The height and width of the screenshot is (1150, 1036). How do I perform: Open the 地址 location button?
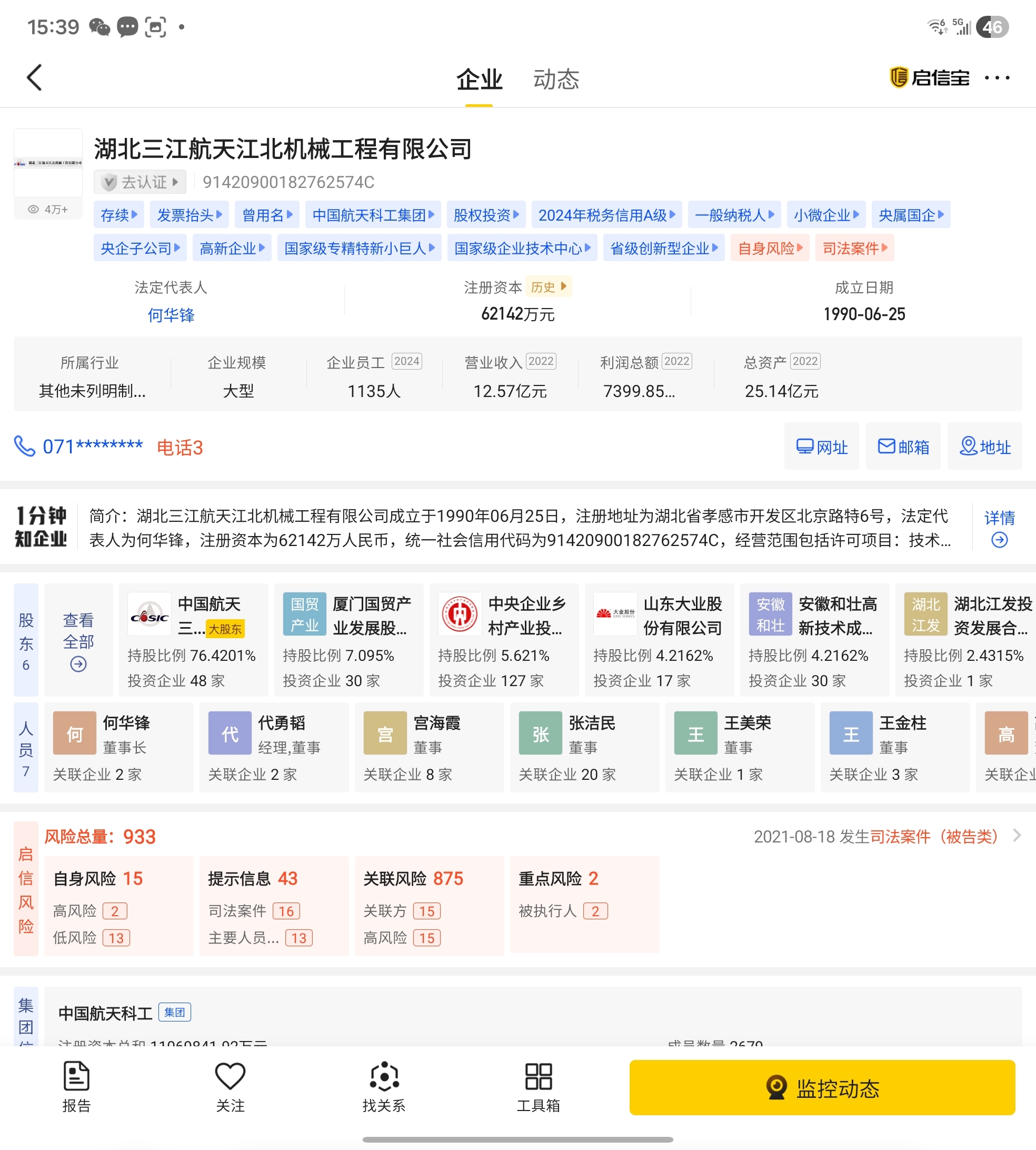click(984, 447)
